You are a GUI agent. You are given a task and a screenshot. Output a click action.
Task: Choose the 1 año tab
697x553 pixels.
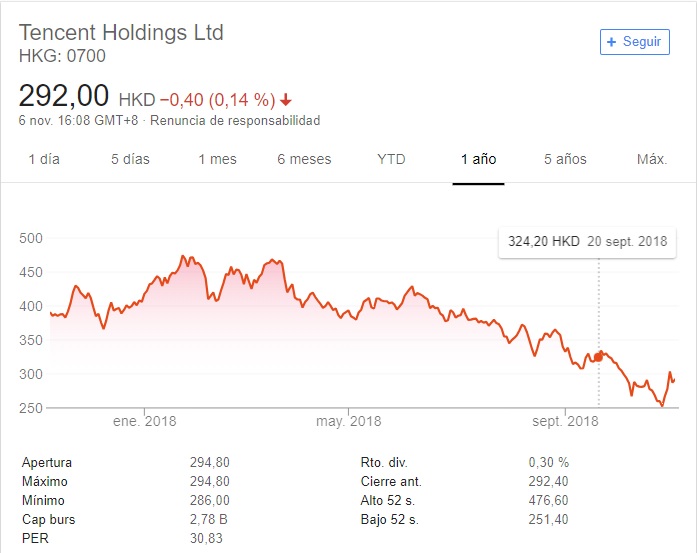click(478, 159)
